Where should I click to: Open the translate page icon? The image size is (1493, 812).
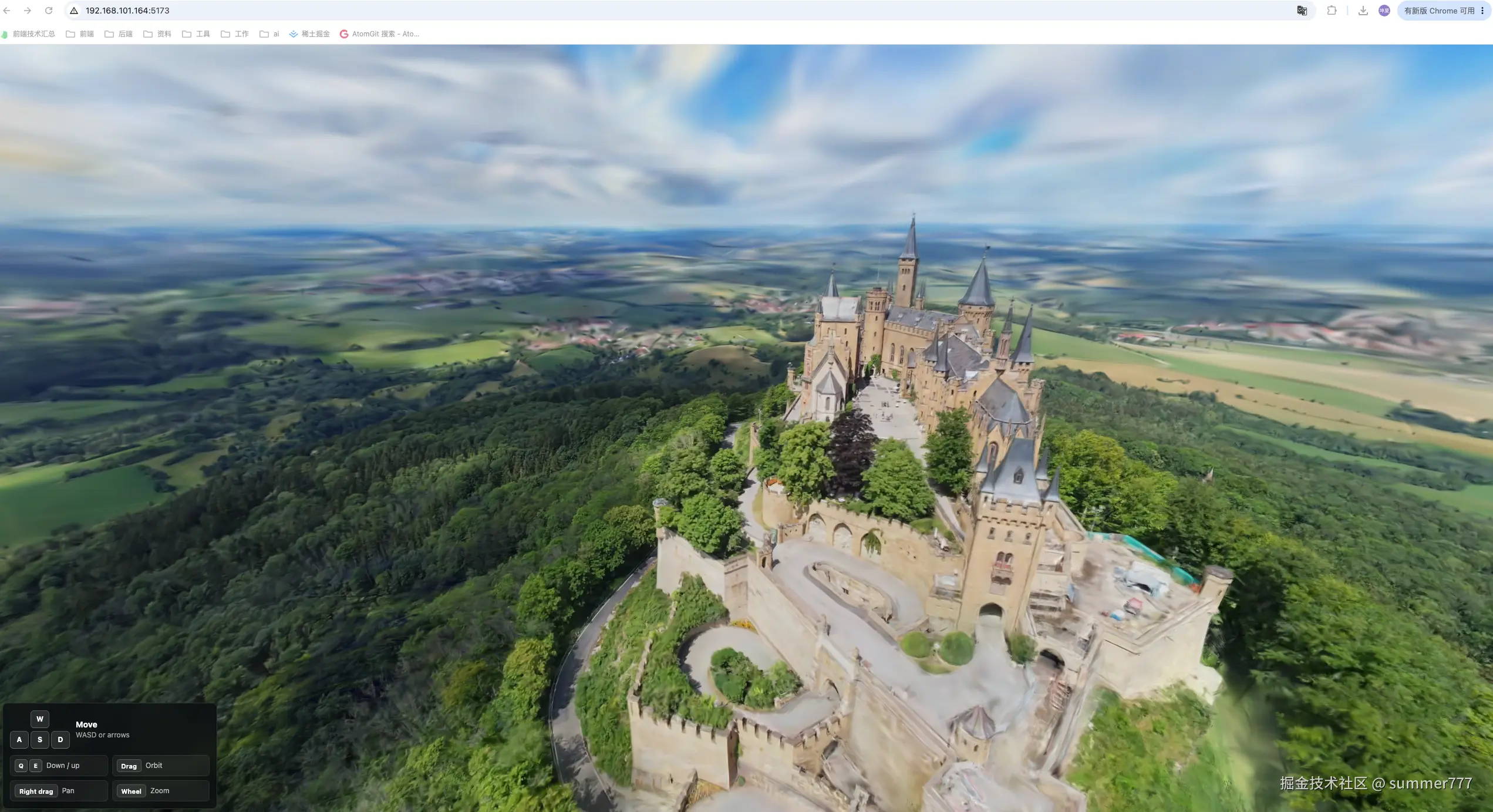(x=1302, y=11)
